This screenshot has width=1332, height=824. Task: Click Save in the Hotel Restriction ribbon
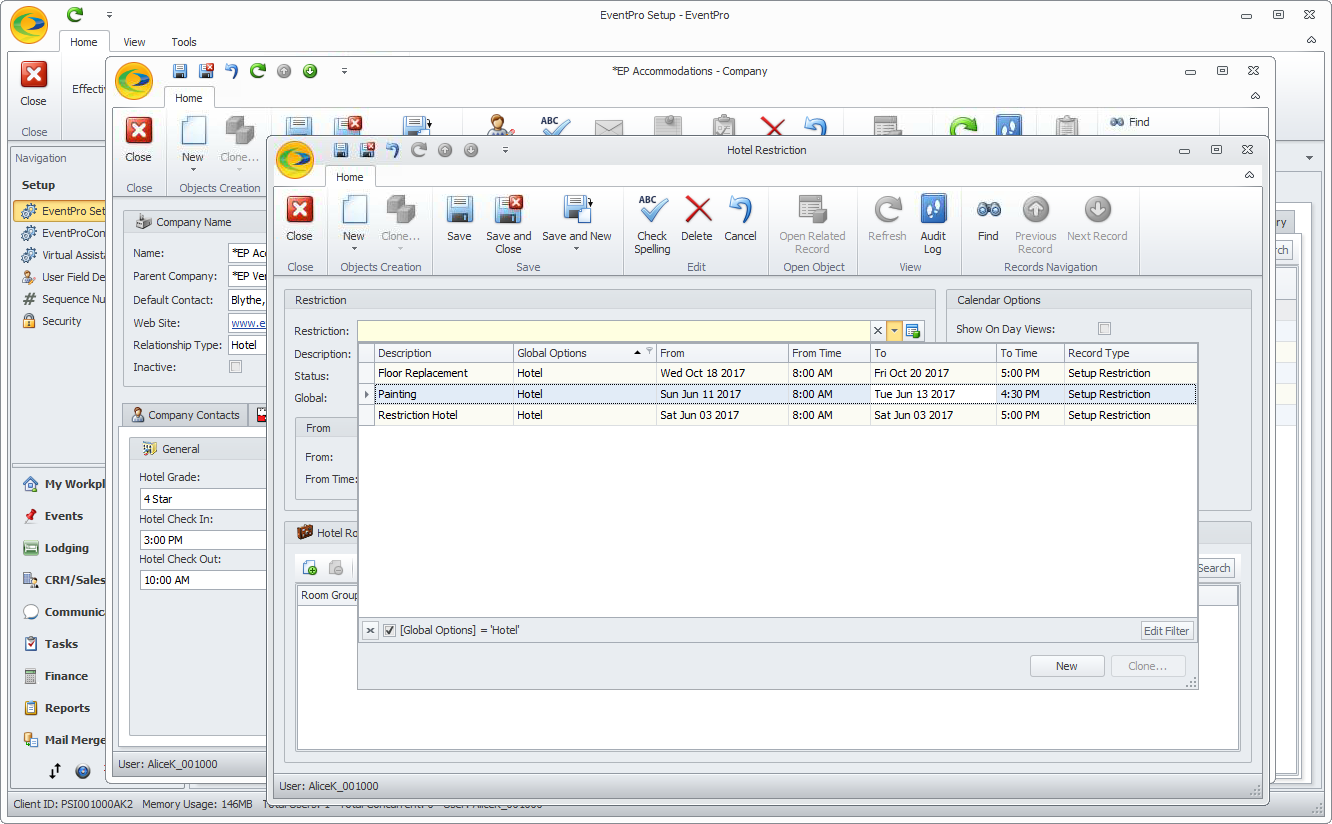click(459, 219)
